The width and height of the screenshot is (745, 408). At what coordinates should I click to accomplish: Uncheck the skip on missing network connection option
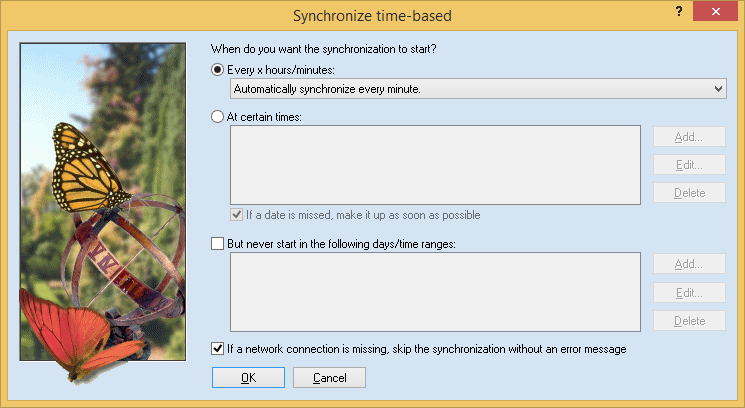point(218,349)
